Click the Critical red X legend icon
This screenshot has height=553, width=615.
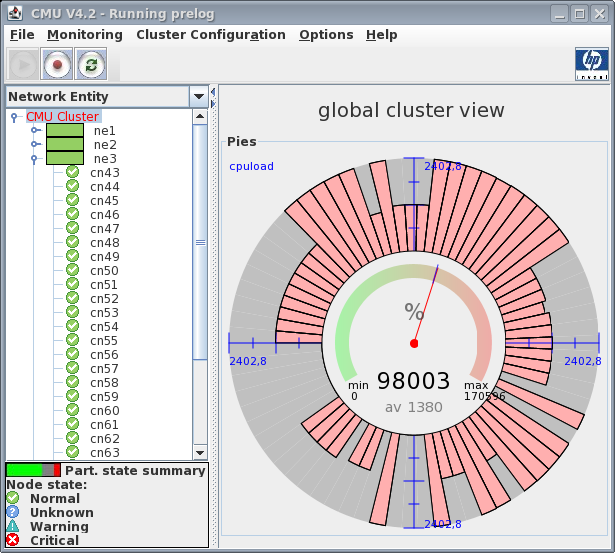(13, 540)
